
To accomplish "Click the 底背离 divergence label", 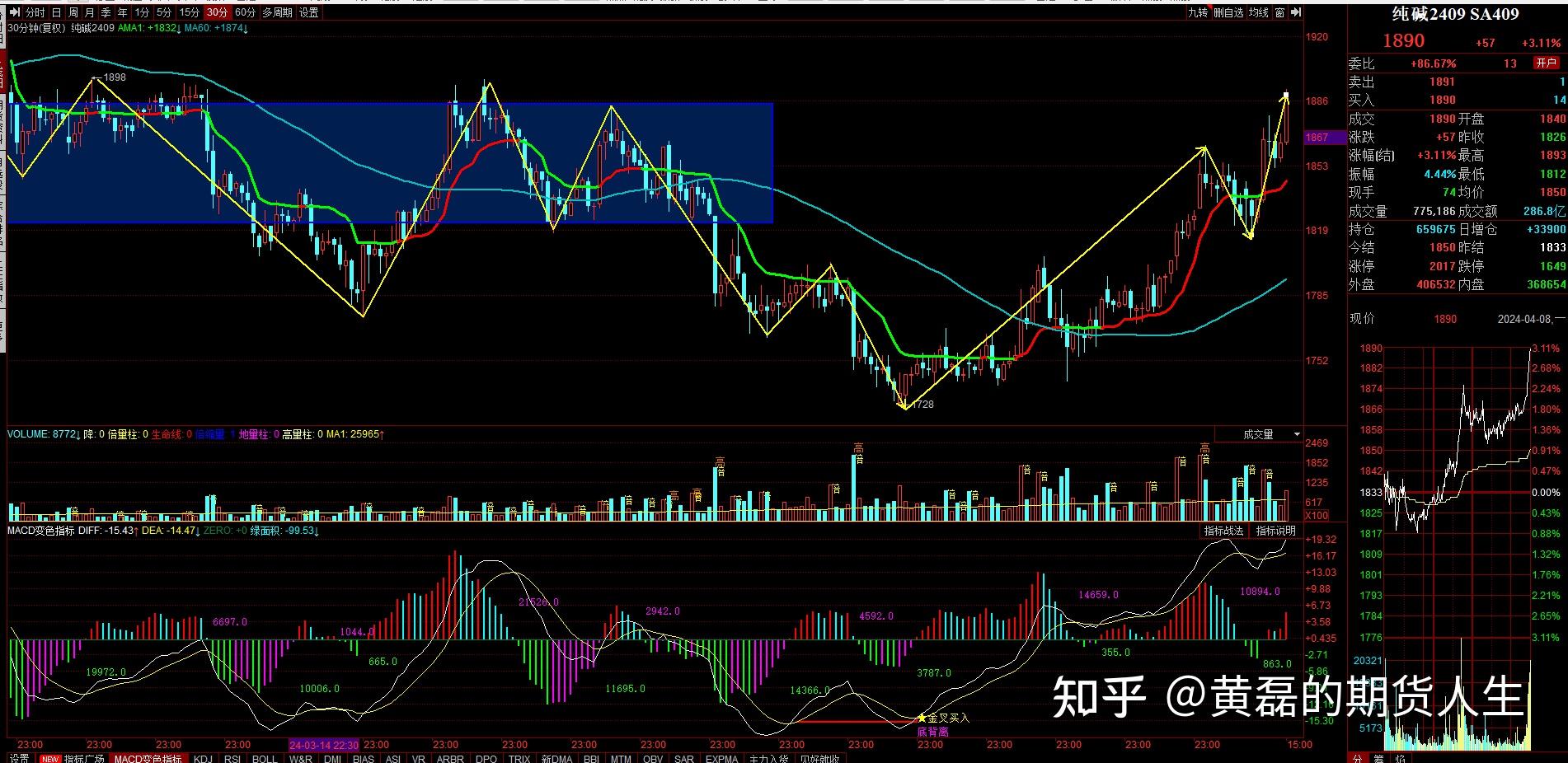I will (x=932, y=731).
